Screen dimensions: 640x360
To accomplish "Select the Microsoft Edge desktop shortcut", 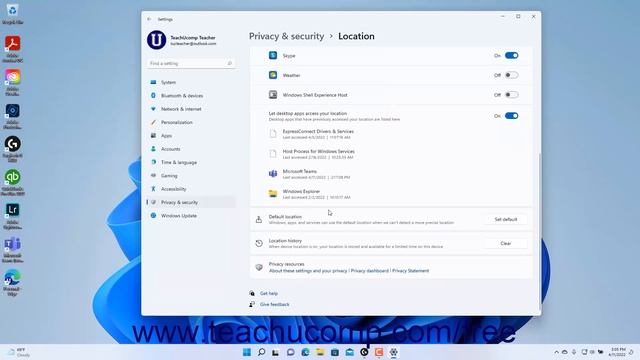I will click(13, 282).
